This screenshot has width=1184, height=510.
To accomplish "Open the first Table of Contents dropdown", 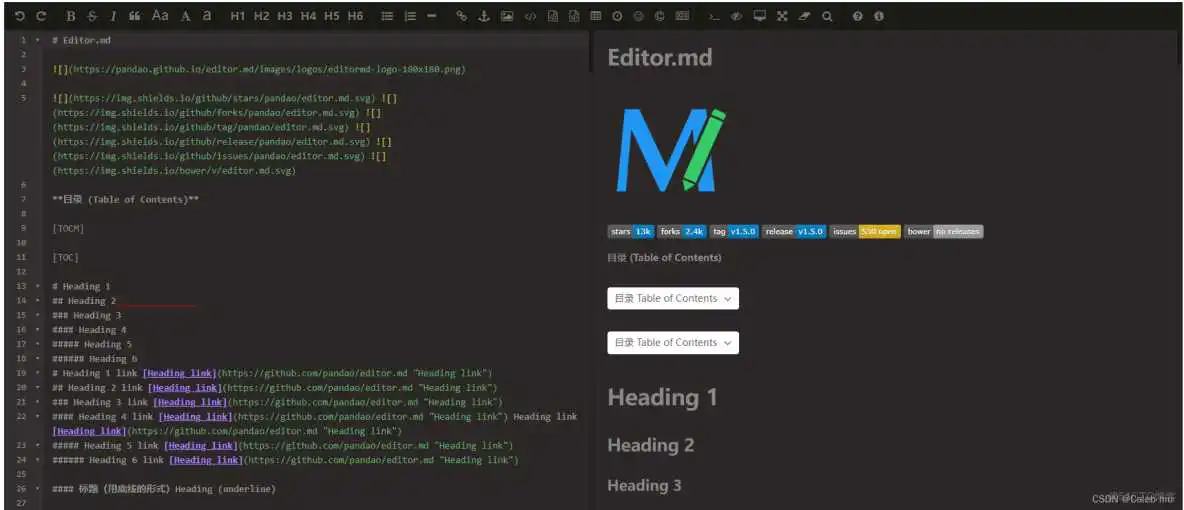I will tap(672, 298).
